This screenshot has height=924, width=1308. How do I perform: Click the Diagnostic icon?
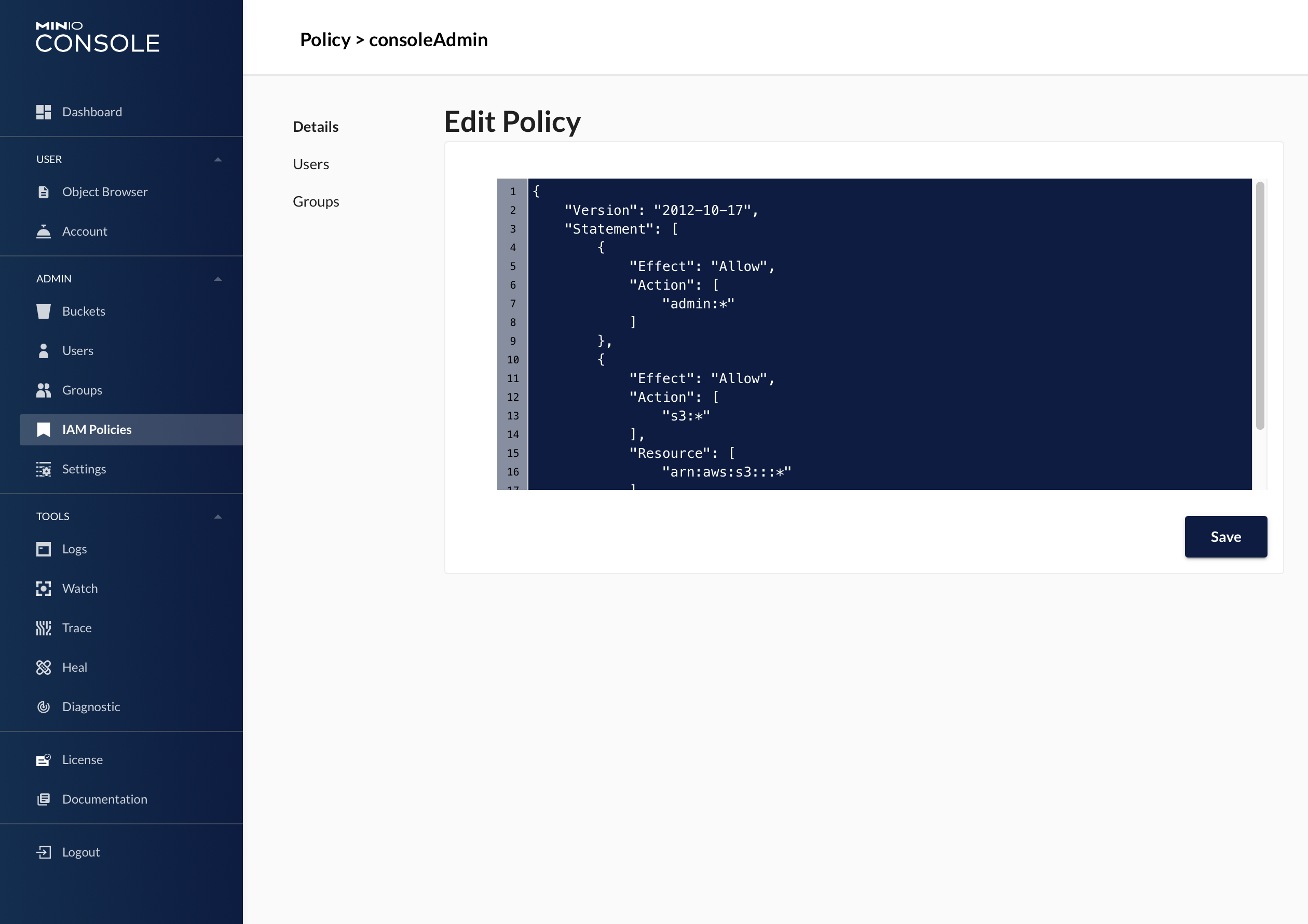tap(43, 707)
